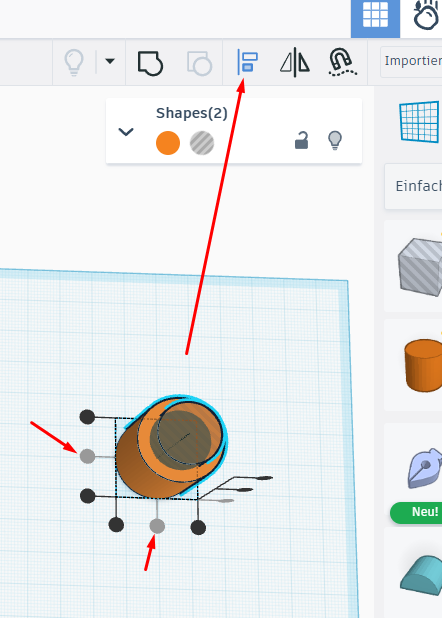442x618 pixels.
Task: Activate the Cruise magnet tool
Action: pos(342,62)
